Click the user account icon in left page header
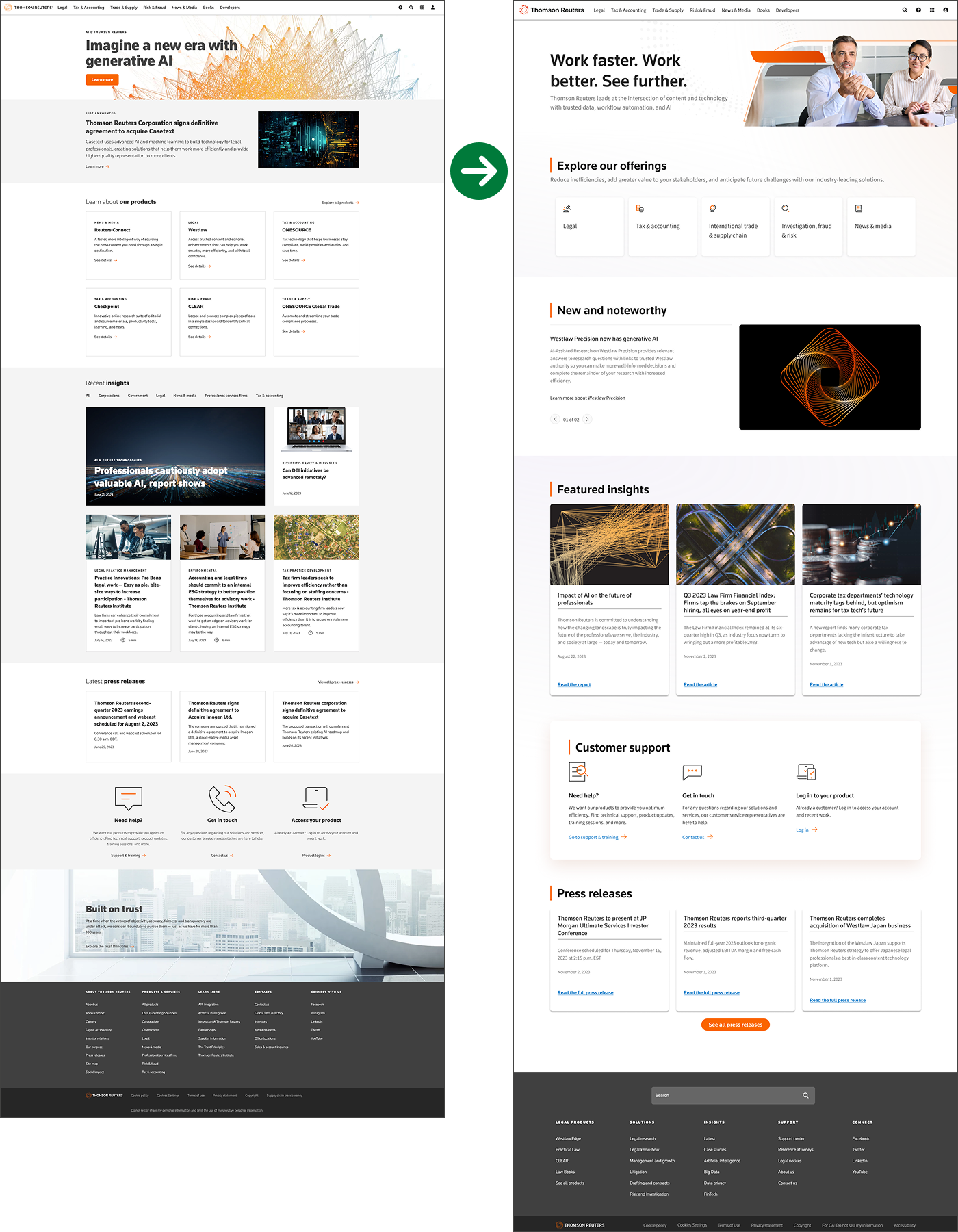The width and height of the screenshot is (958, 1232). coord(432,8)
